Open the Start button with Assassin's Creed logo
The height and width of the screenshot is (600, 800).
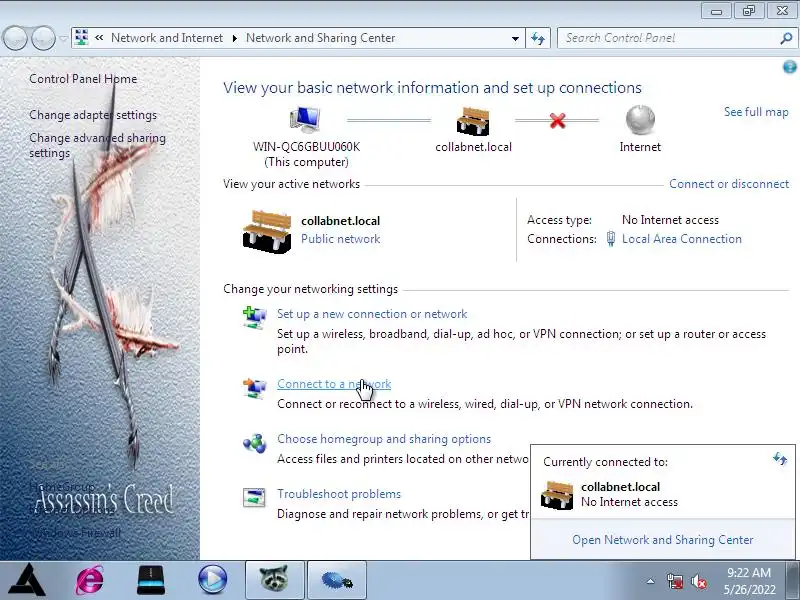click(x=28, y=580)
